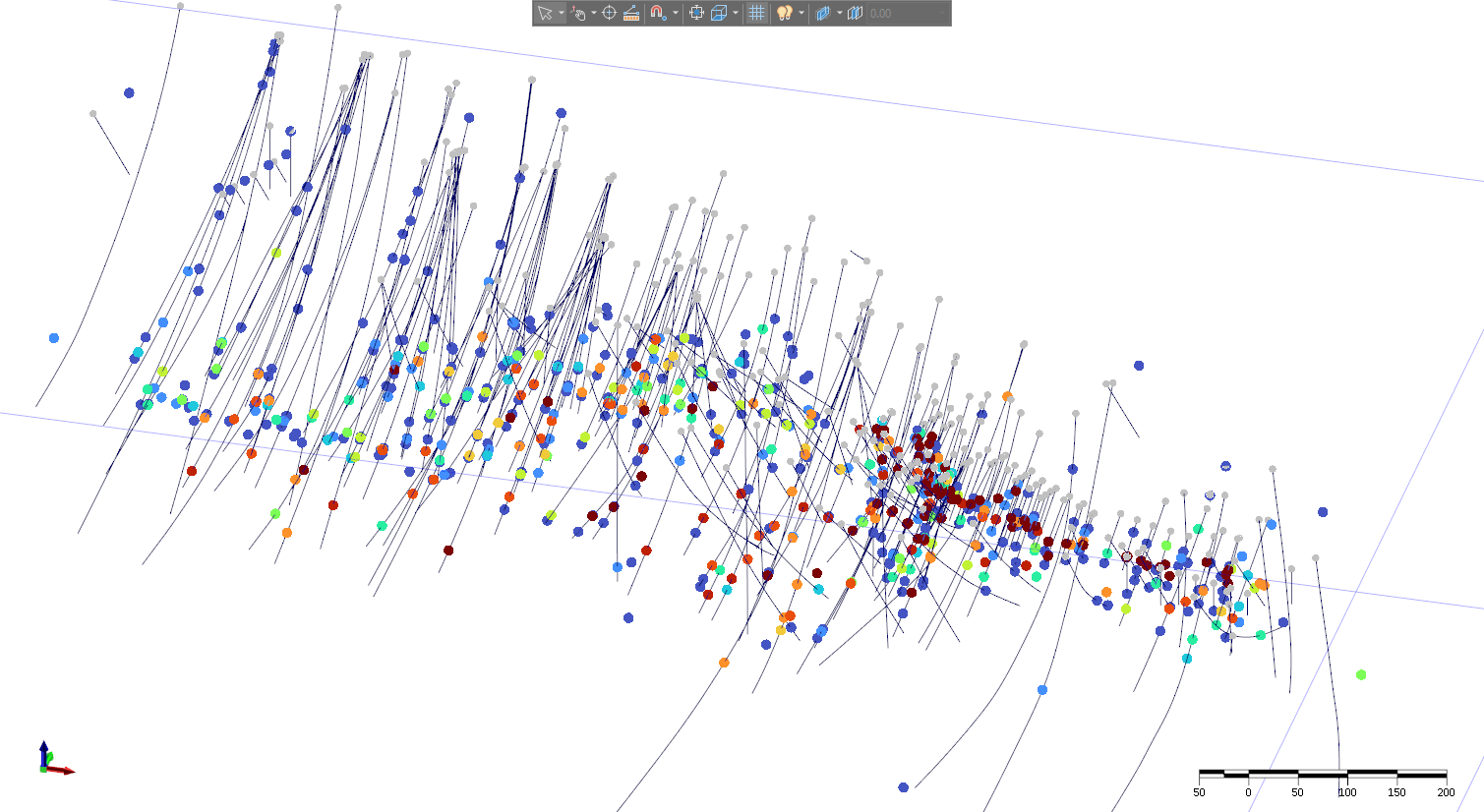Viewport: 1484px width, 812px height.
Task: Activate the hand pan/rotate navigation tool
Action: point(578,13)
